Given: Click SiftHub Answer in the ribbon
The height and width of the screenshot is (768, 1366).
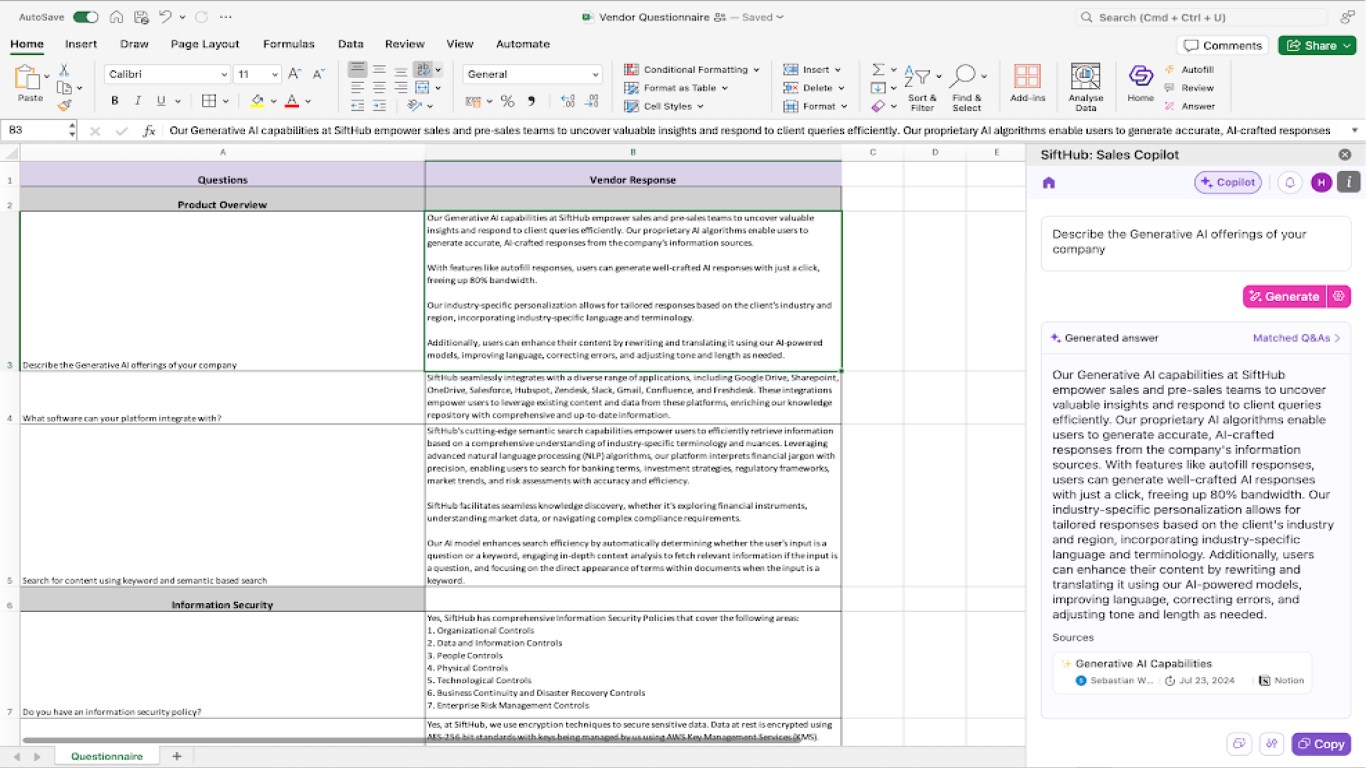Looking at the screenshot, I should [x=1190, y=106].
